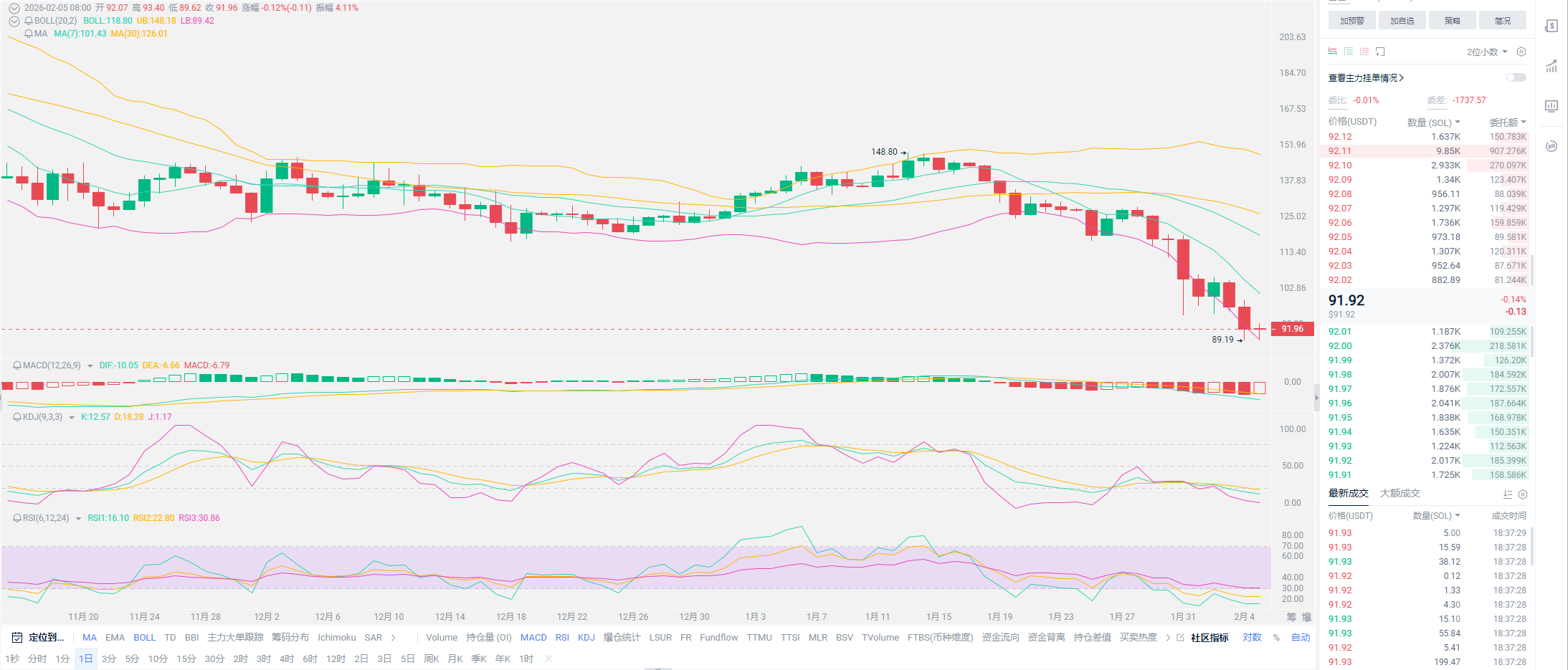Screen dimensions: 1568x670
Task: Open the 2位小数 decimal precision dropdown
Action: 1487,52
